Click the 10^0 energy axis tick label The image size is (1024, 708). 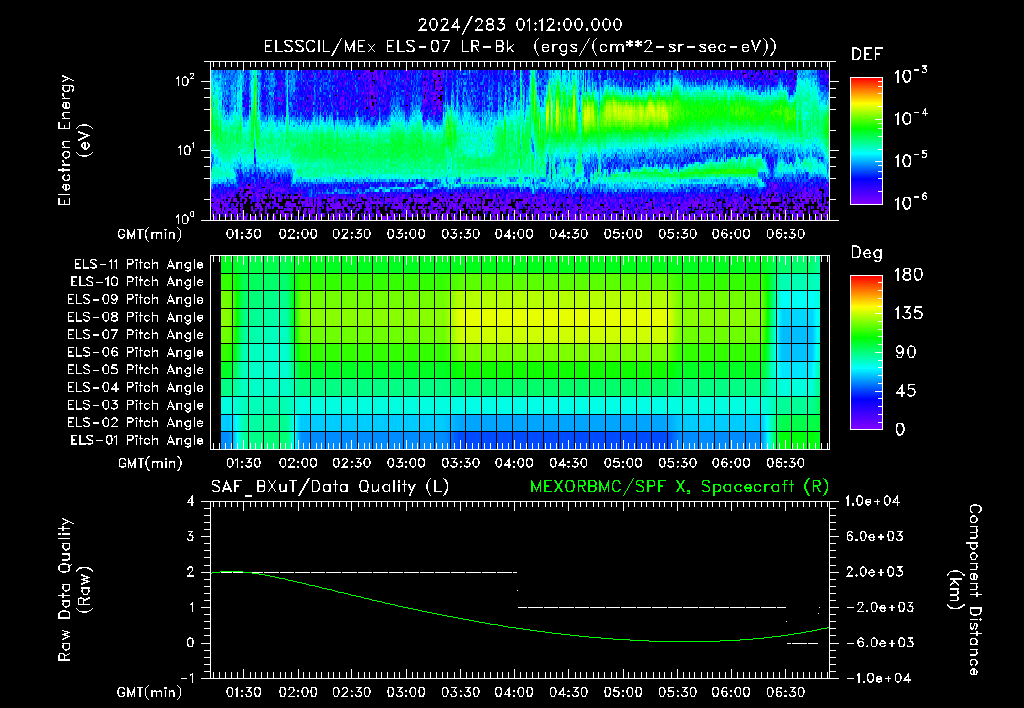185,217
